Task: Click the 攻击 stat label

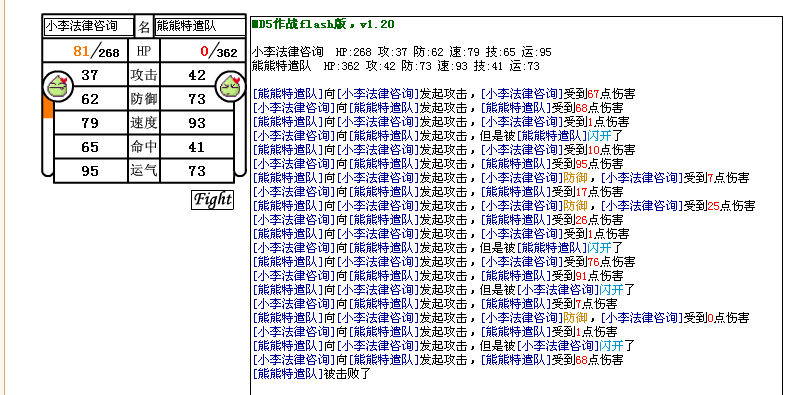Action: click(144, 75)
